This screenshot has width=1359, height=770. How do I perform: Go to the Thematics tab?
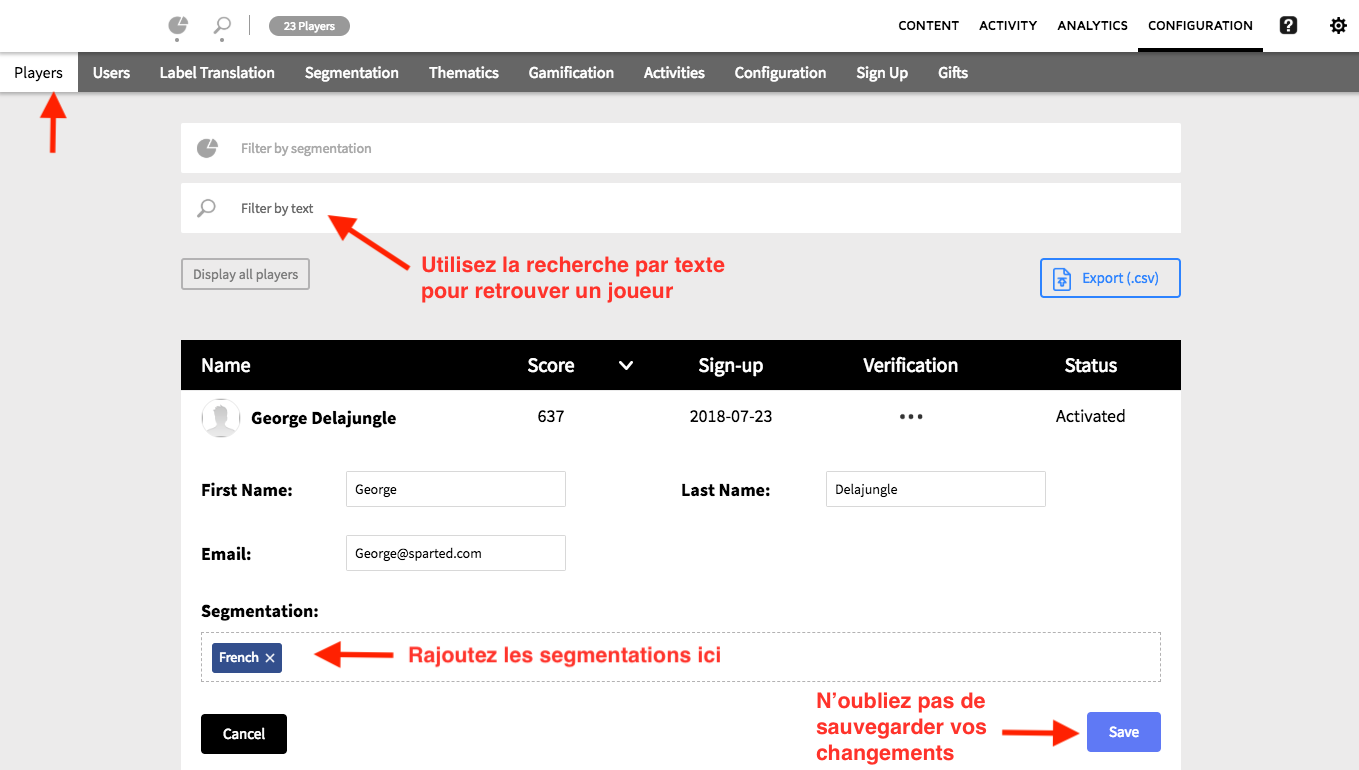coord(464,73)
